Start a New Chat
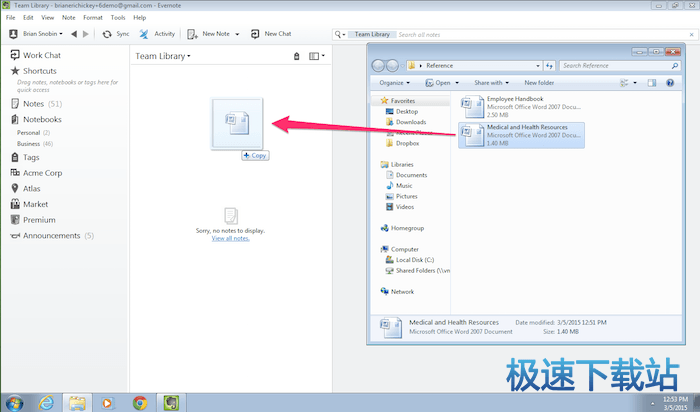700x412 pixels. click(271, 34)
